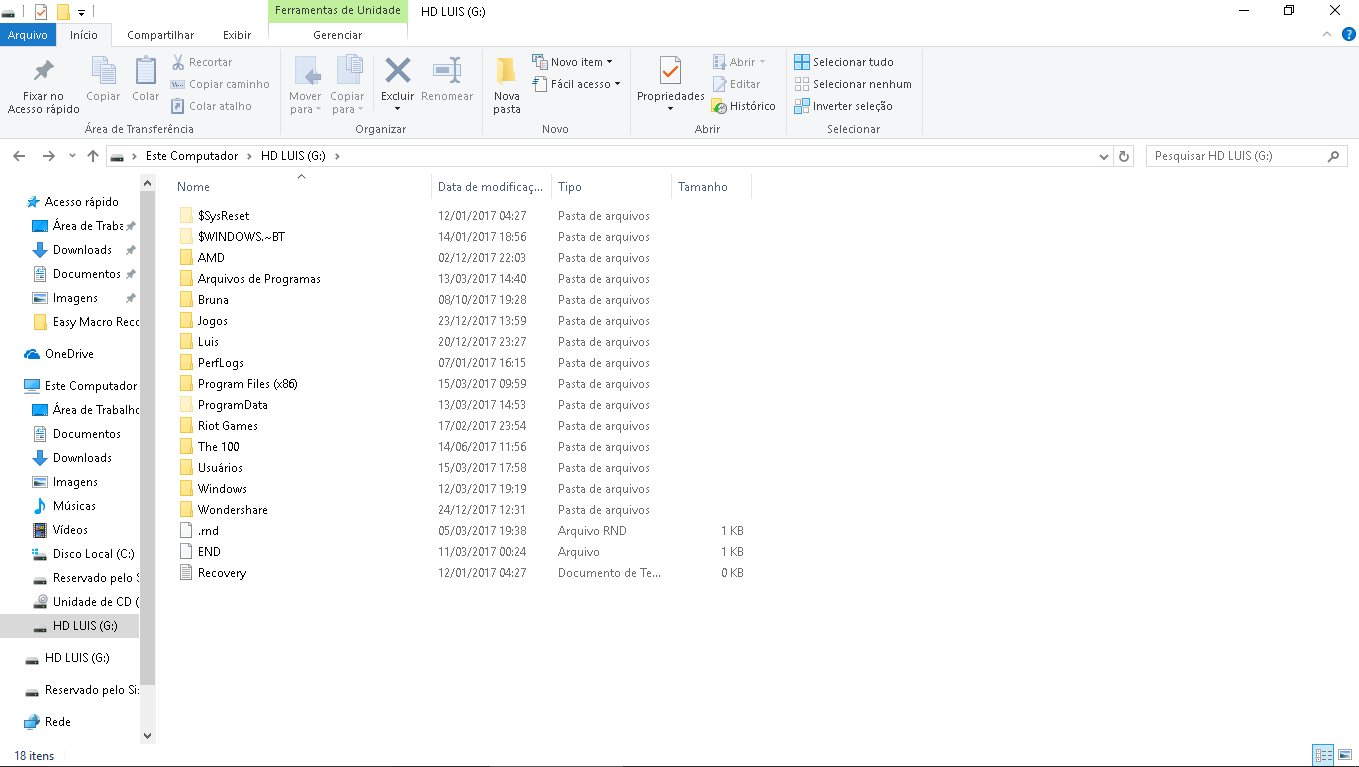The image size is (1359, 767).
Task: Click the Renomear icon
Action: tap(447, 70)
